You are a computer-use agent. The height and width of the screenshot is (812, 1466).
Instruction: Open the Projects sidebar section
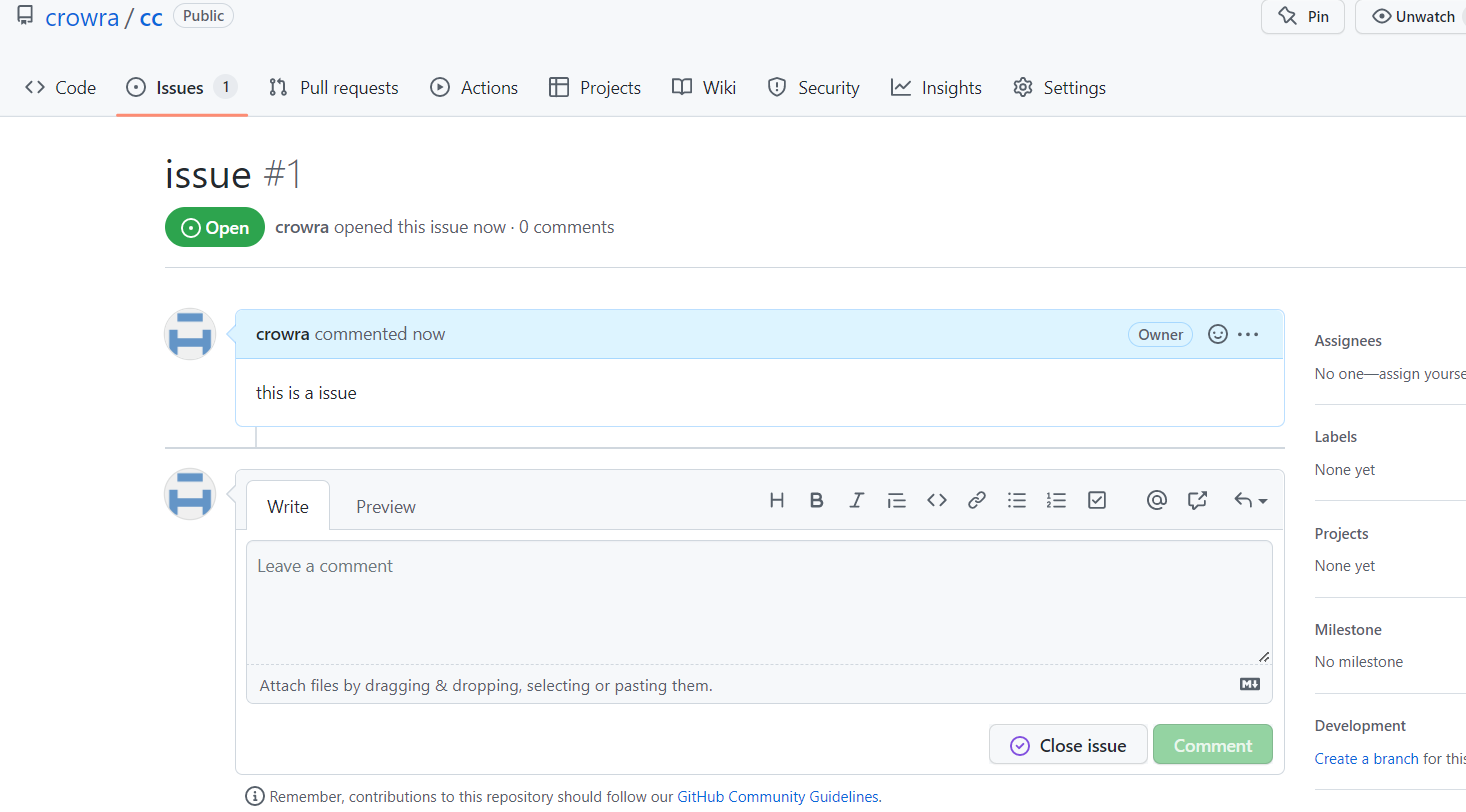click(1341, 534)
